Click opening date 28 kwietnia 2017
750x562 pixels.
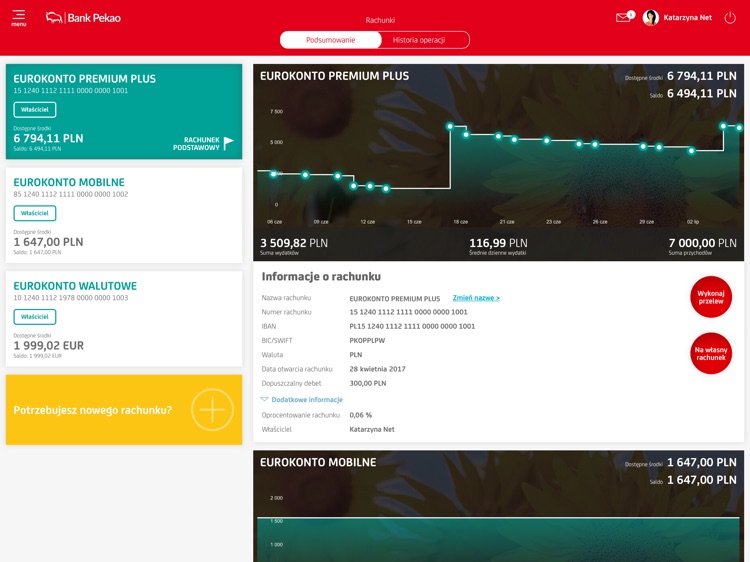coord(377,369)
